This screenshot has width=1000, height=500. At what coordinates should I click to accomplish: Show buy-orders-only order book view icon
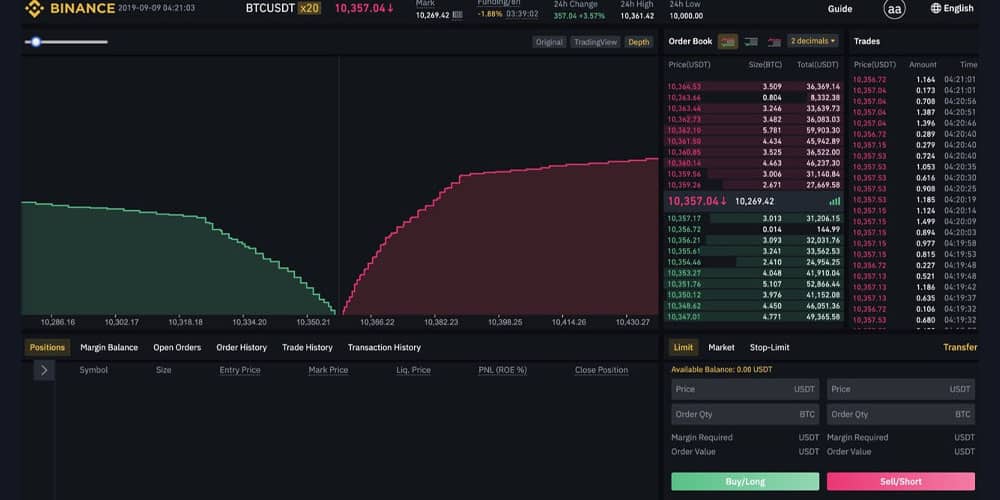751,41
